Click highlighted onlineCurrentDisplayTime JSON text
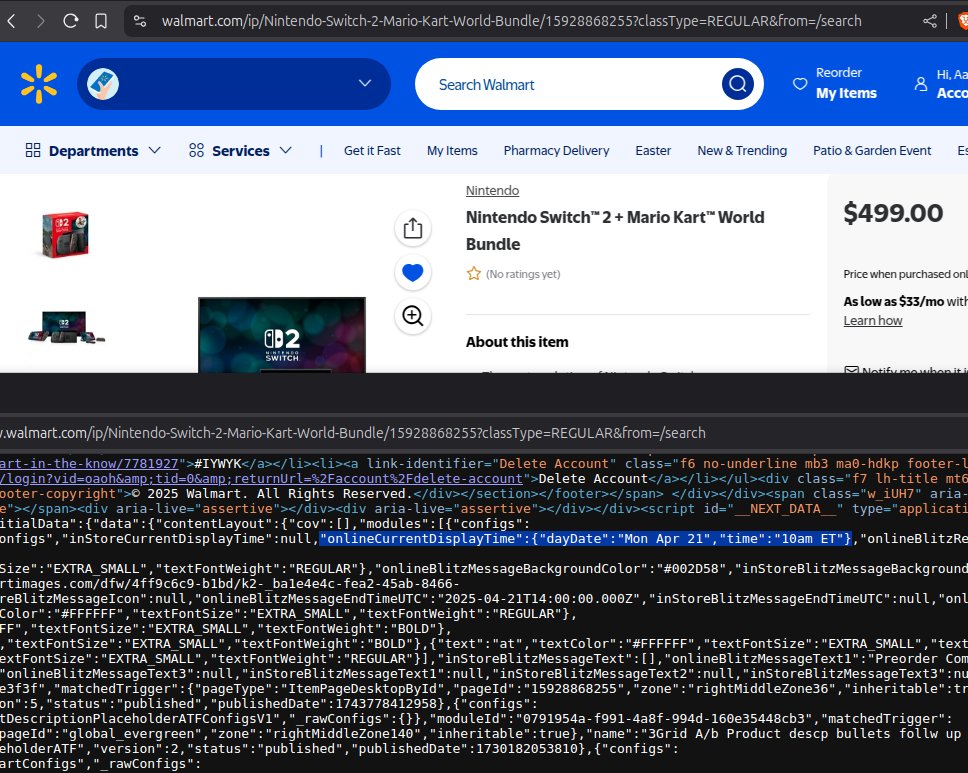Screen dimensions: 968x773 [x=585, y=538]
